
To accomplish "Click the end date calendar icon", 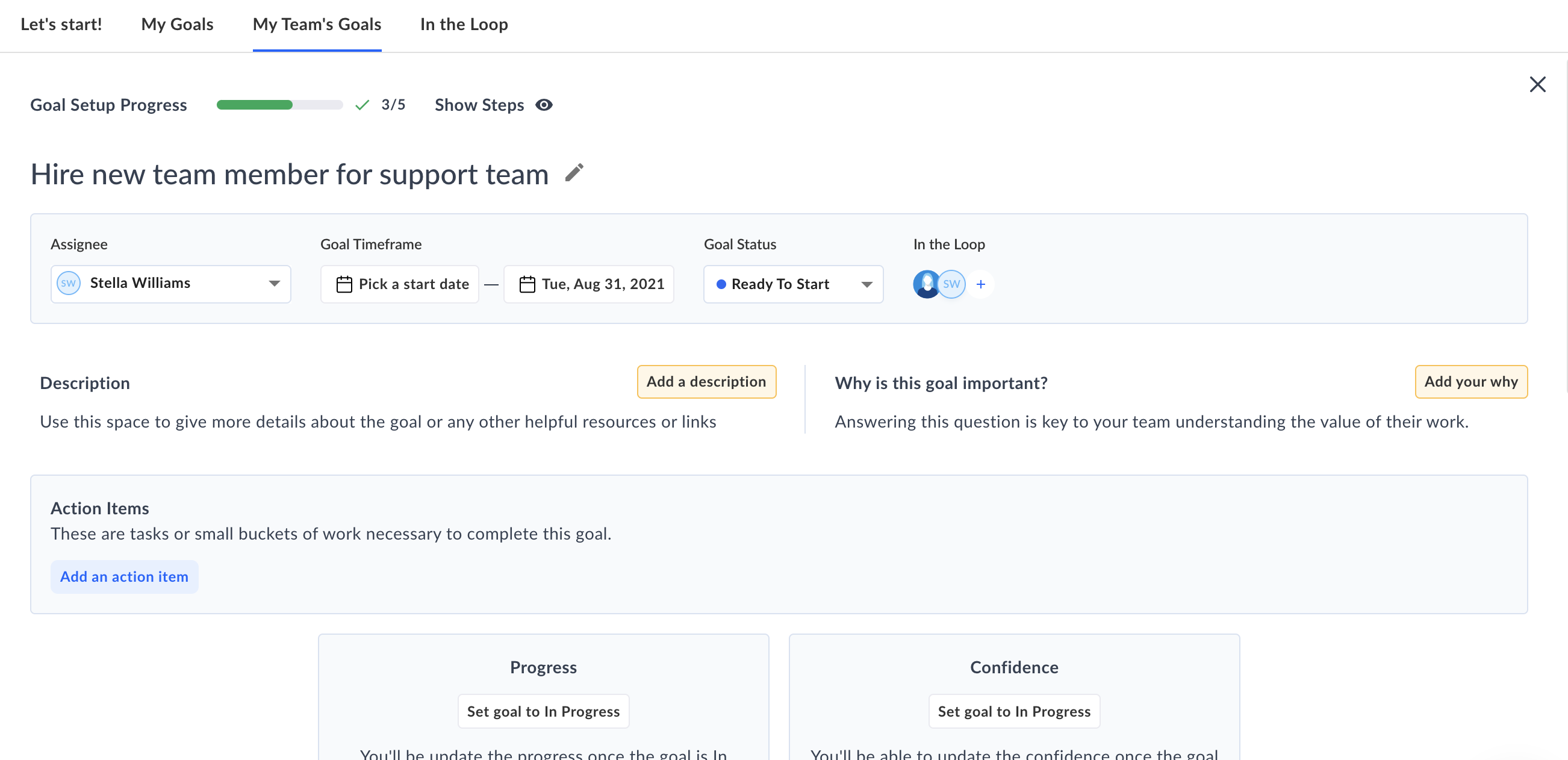I will point(527,284).
